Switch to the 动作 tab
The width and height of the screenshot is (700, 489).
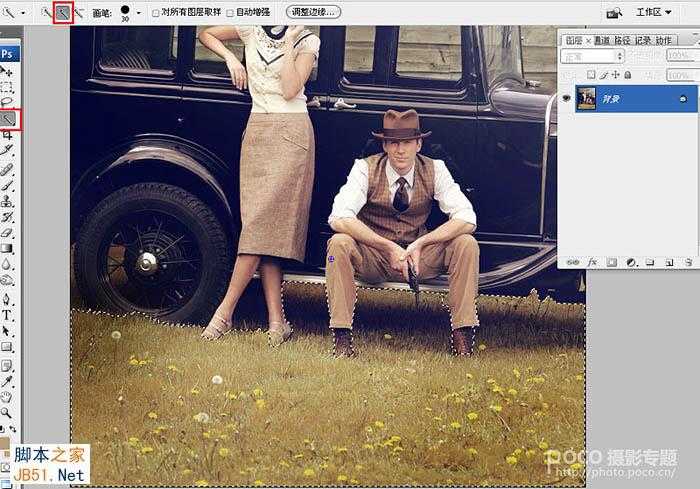coord(664,40)
